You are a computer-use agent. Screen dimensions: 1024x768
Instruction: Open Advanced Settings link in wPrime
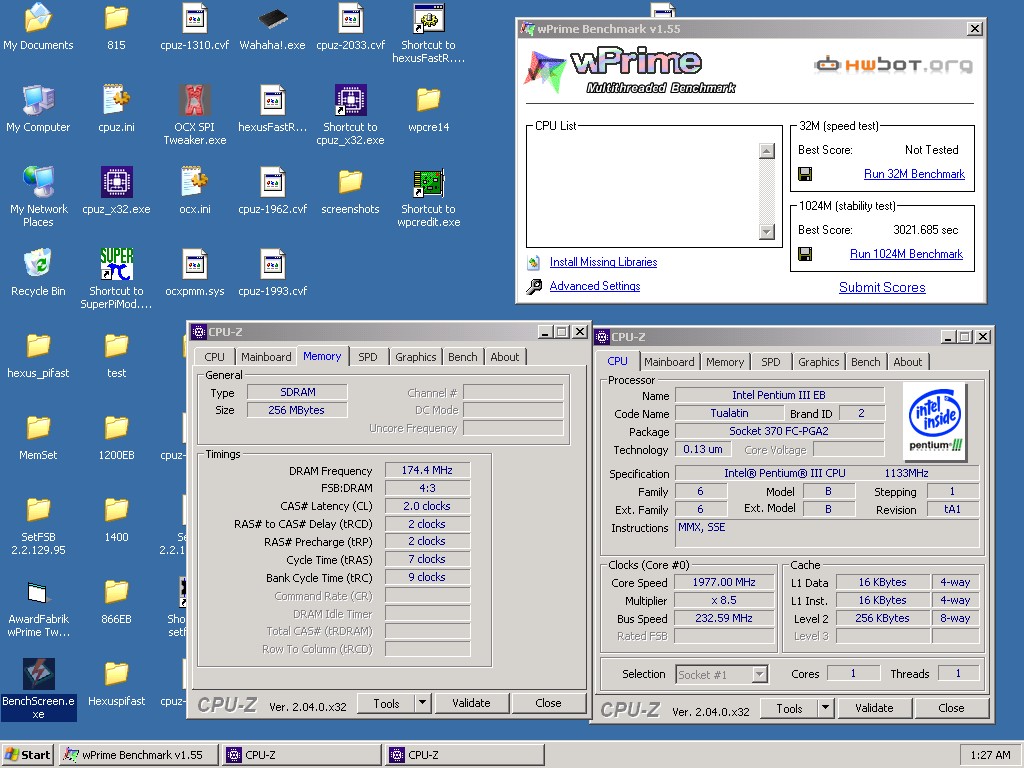(x=595, y=286)
